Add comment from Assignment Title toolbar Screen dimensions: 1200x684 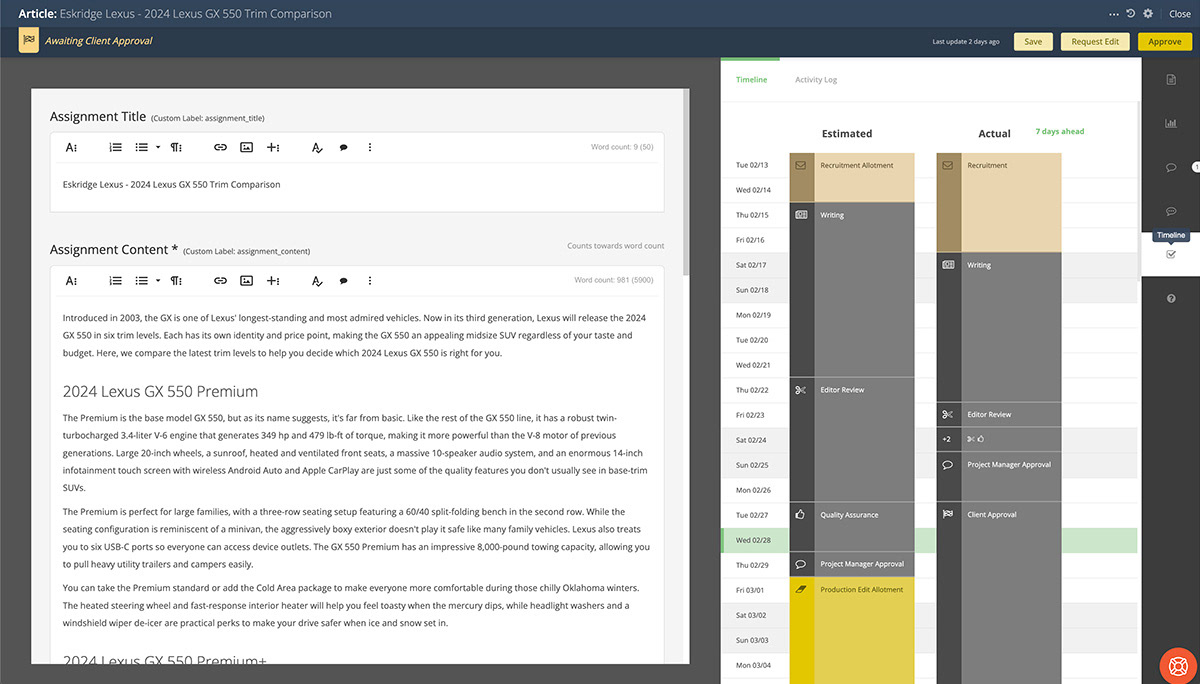[x=343, y=147]
